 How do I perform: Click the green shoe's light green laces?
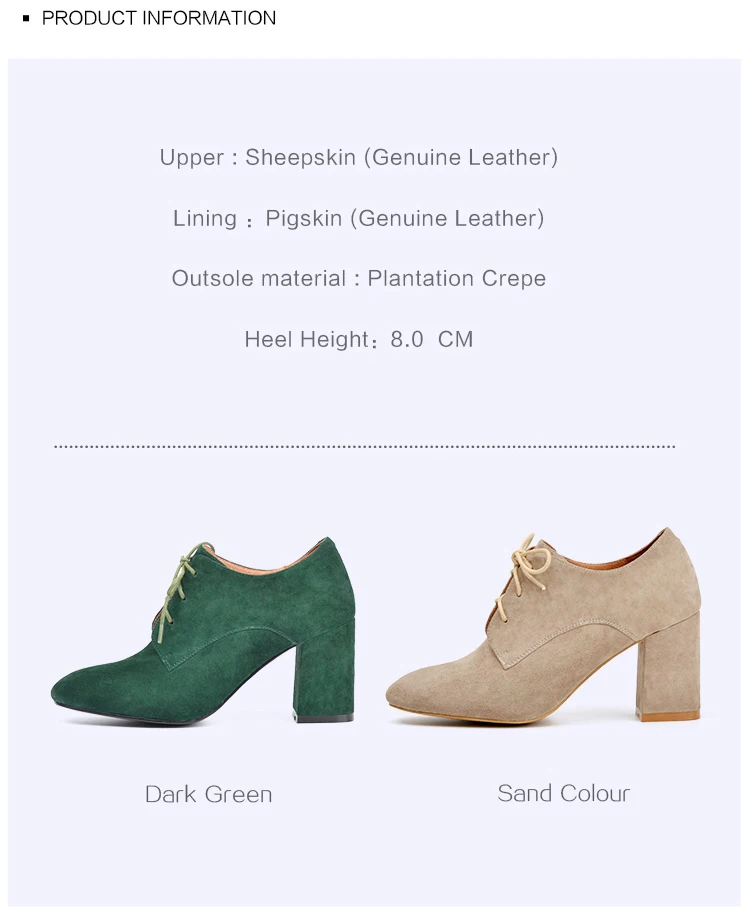pos(181,580)
